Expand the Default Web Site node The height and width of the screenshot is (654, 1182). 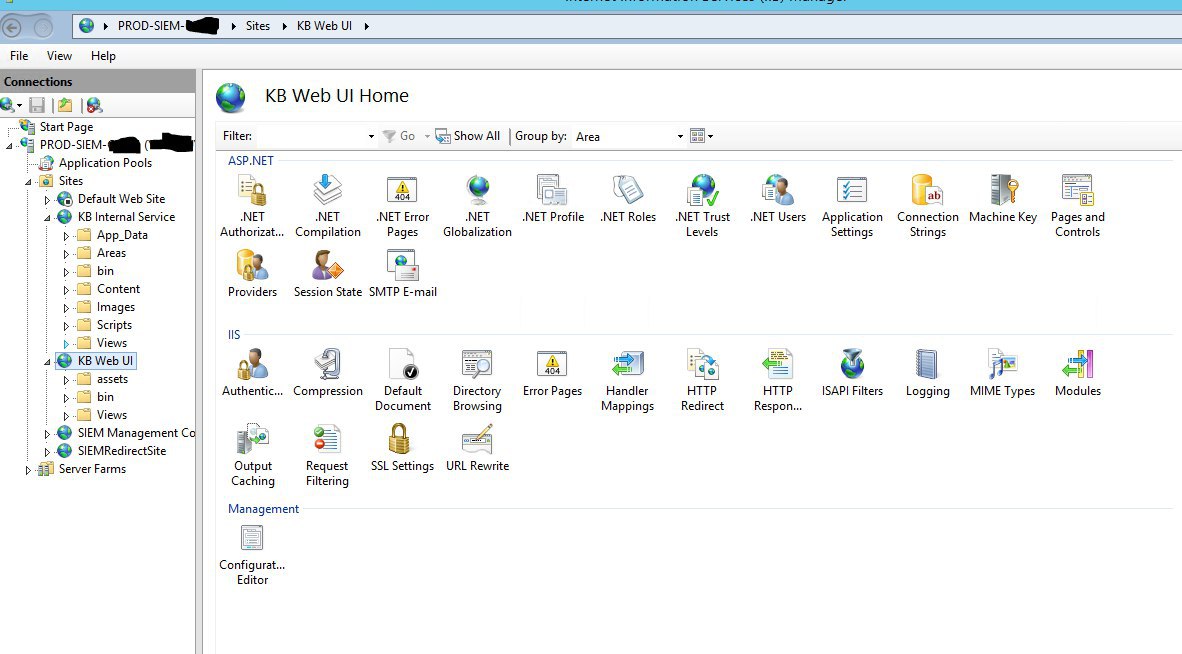47,200
